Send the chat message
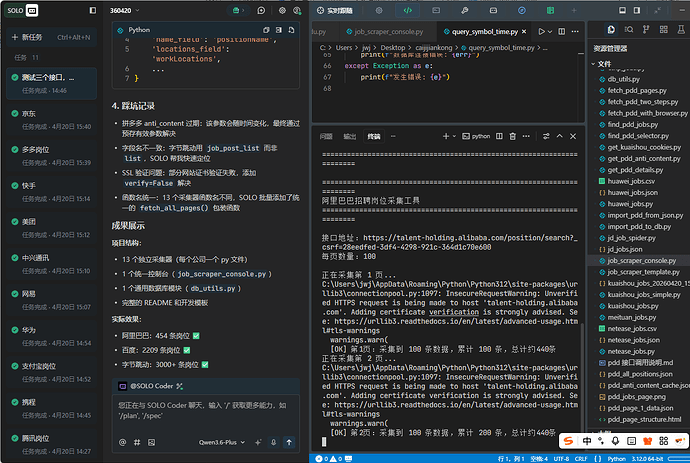690x463 pixels. (x=289, y=442)
